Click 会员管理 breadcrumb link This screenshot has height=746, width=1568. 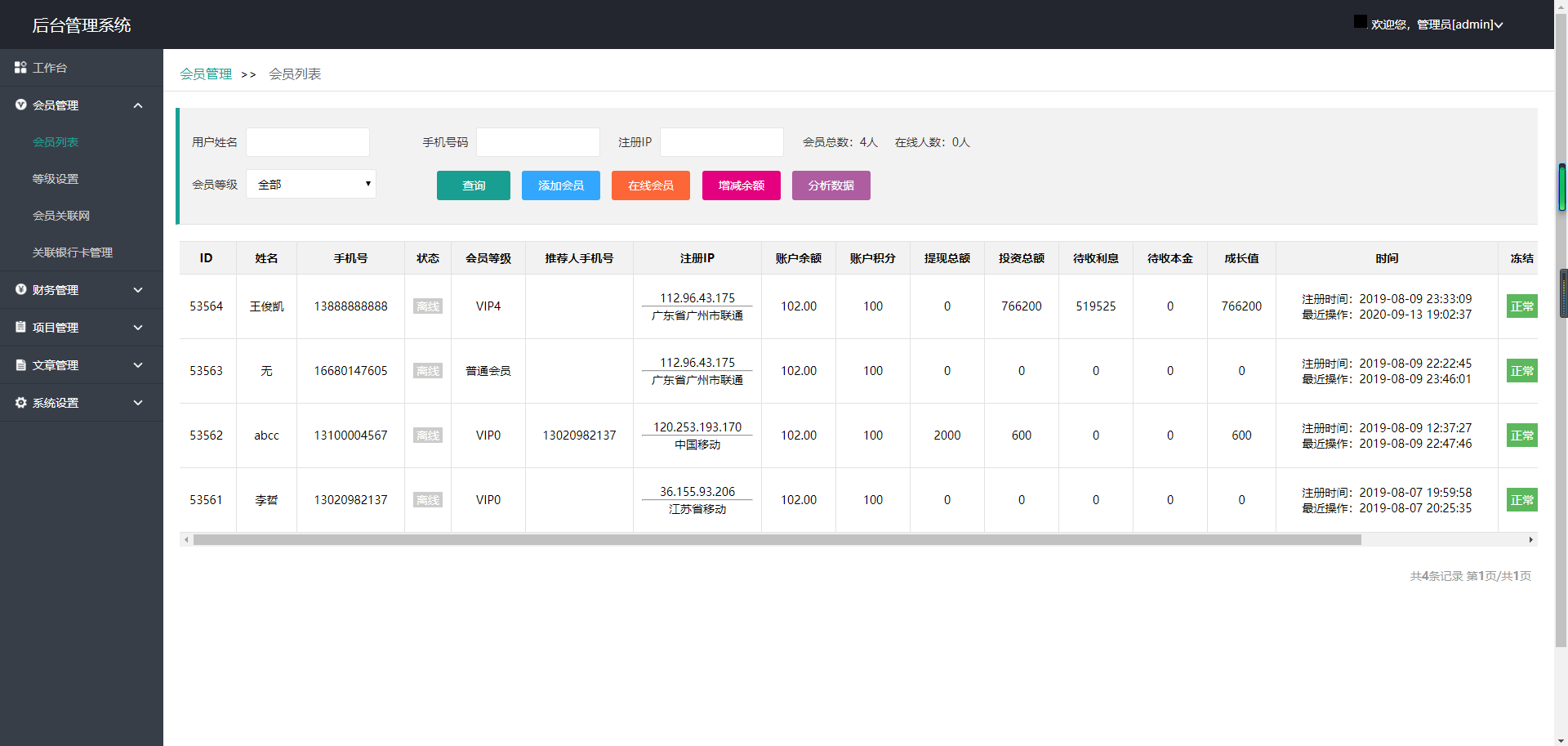206,74
